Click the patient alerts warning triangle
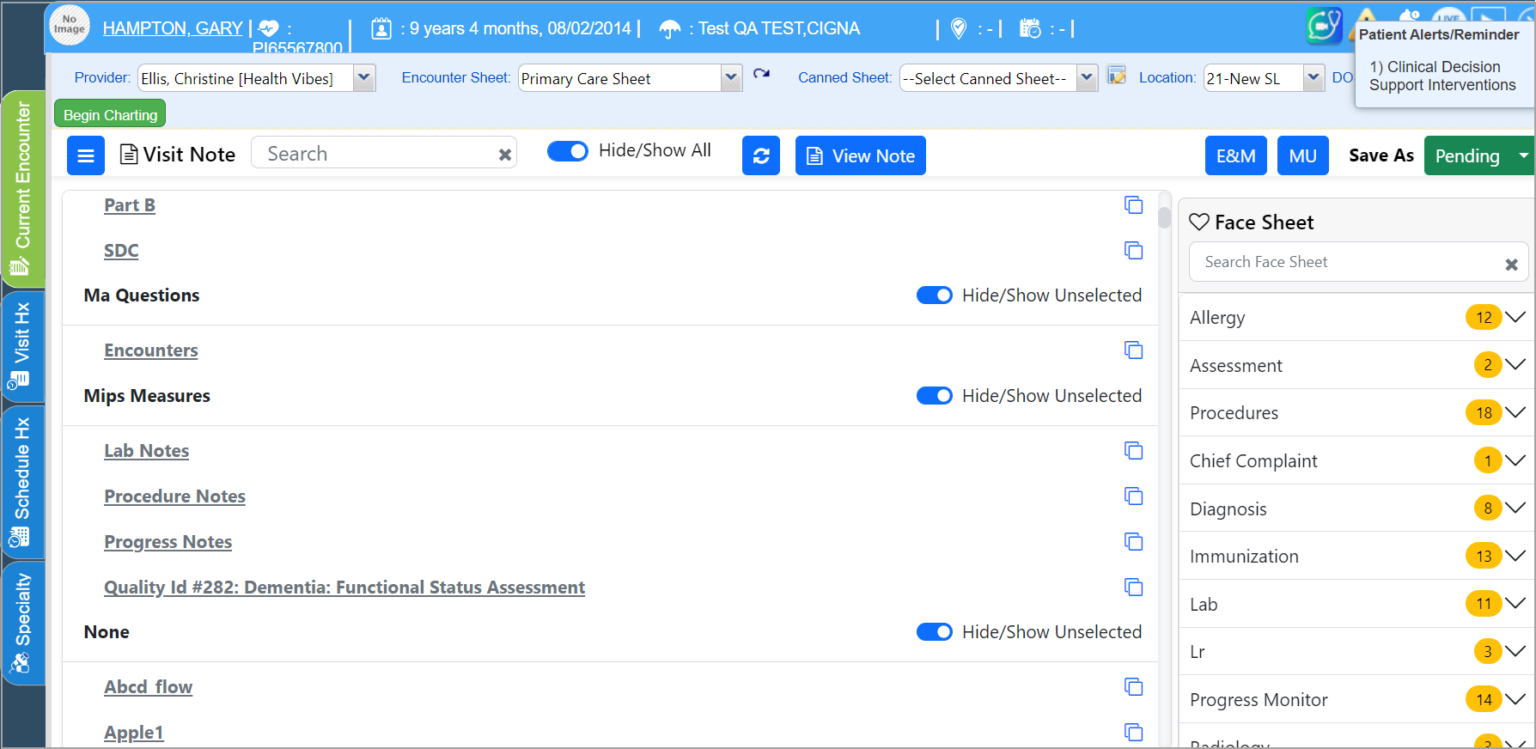The height and width of the screenshot is (749, 1536). [x=1368, y=17]
